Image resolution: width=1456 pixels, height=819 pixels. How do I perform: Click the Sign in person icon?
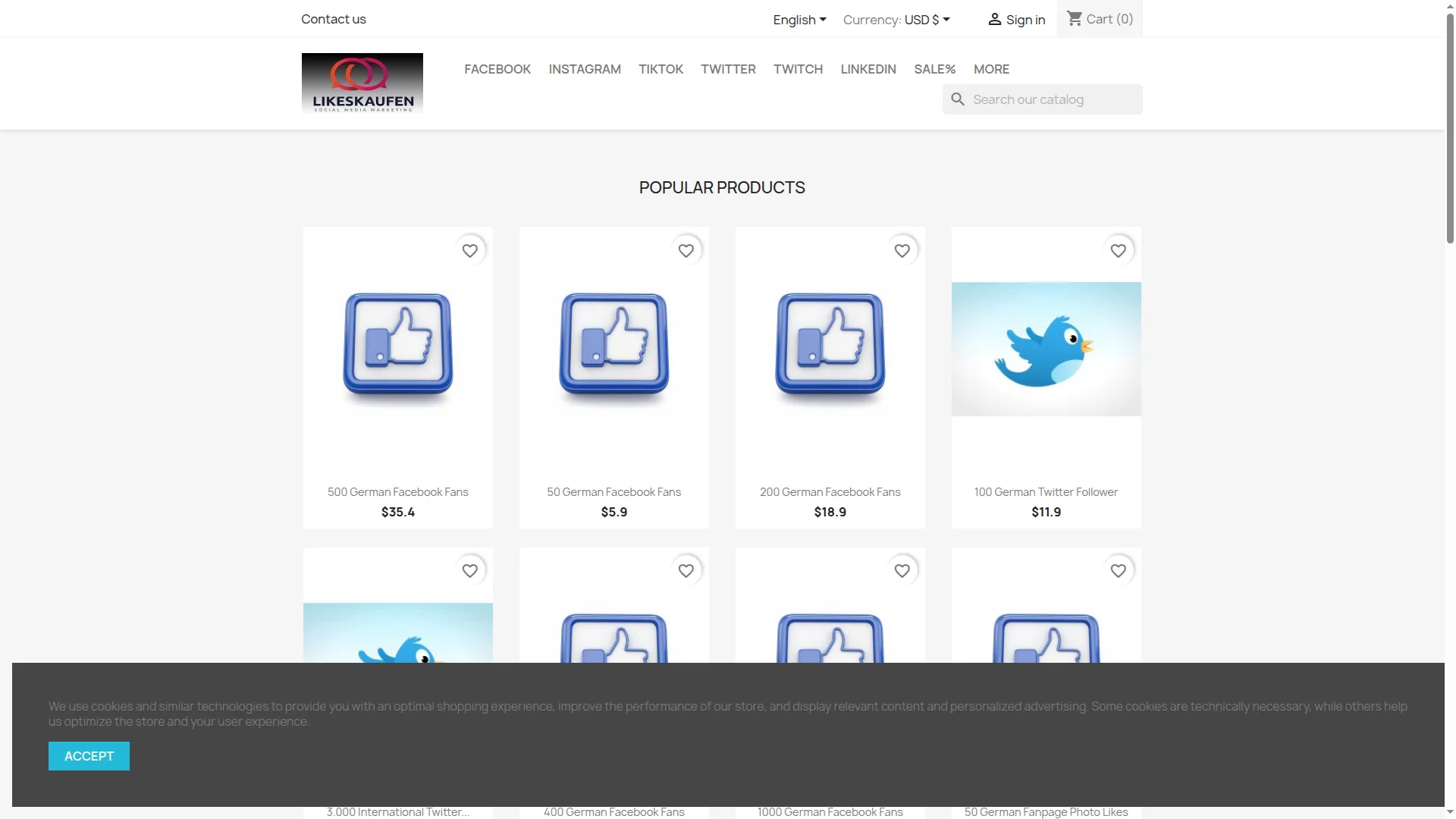(x=995, y=20)
